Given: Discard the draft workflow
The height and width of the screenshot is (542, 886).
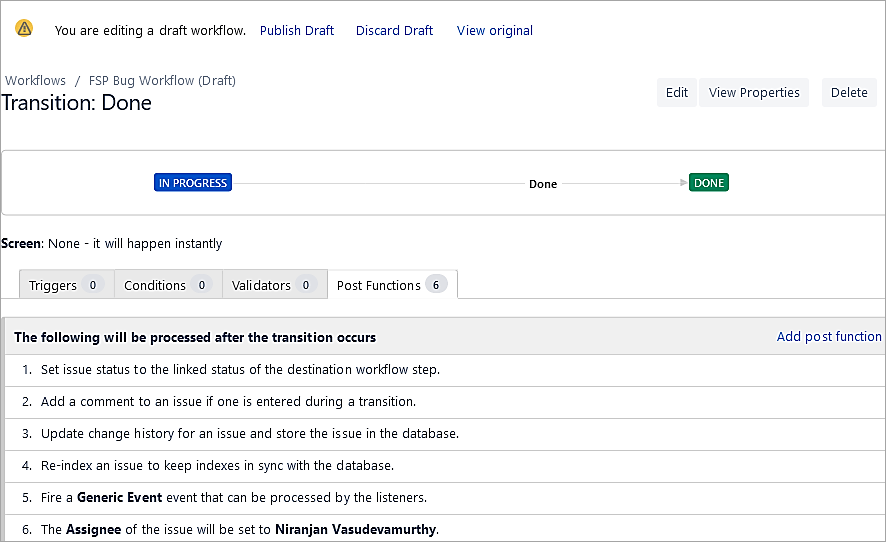Looking at the screenshot, I should (394, 31).
